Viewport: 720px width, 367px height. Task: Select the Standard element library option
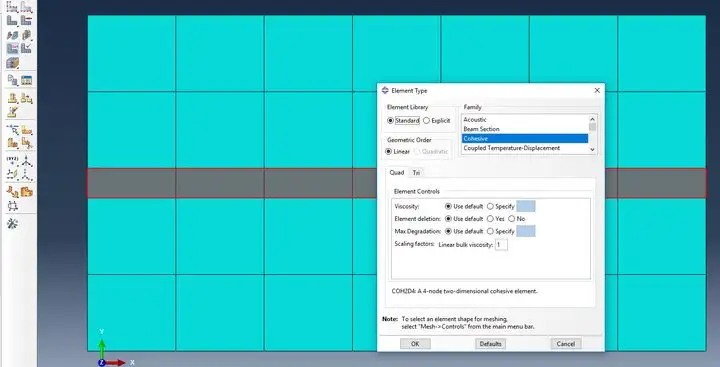404,121
